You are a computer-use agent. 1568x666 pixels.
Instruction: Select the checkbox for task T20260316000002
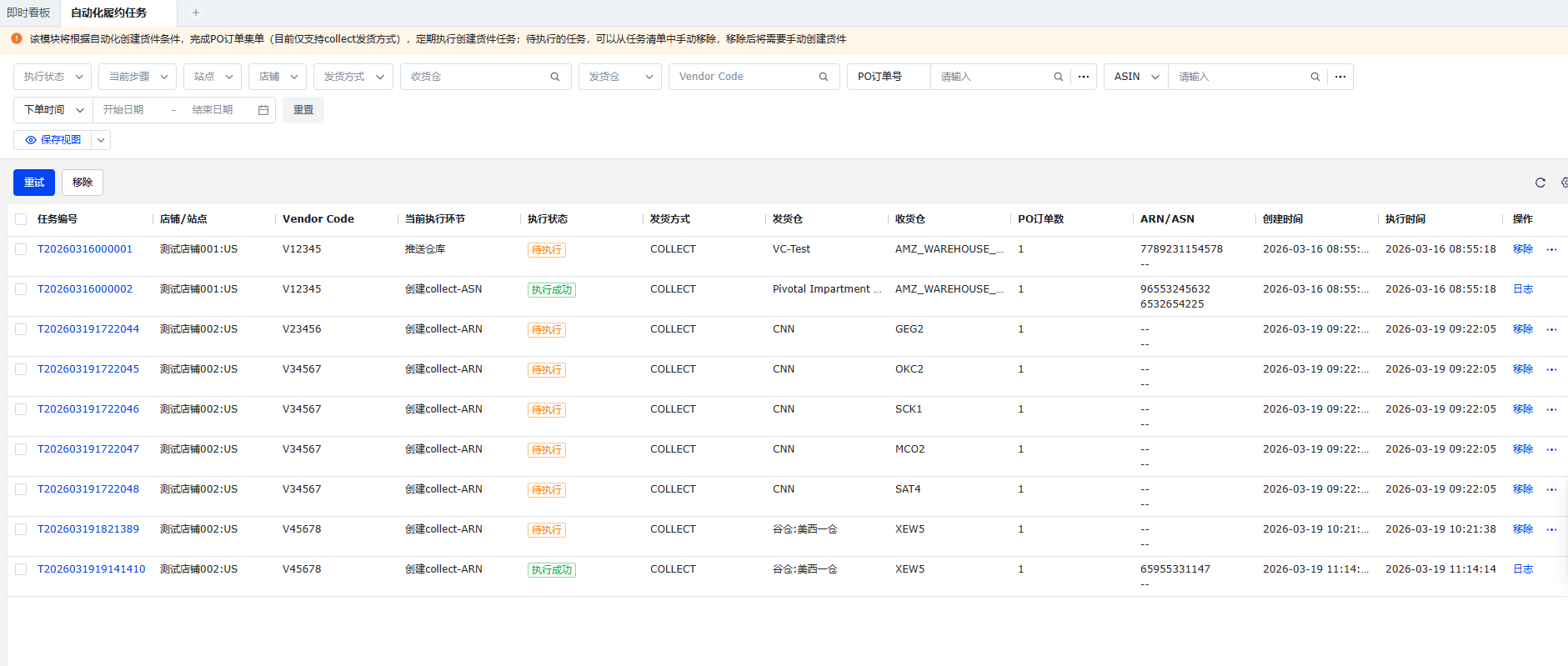click(x=21, y=289)
